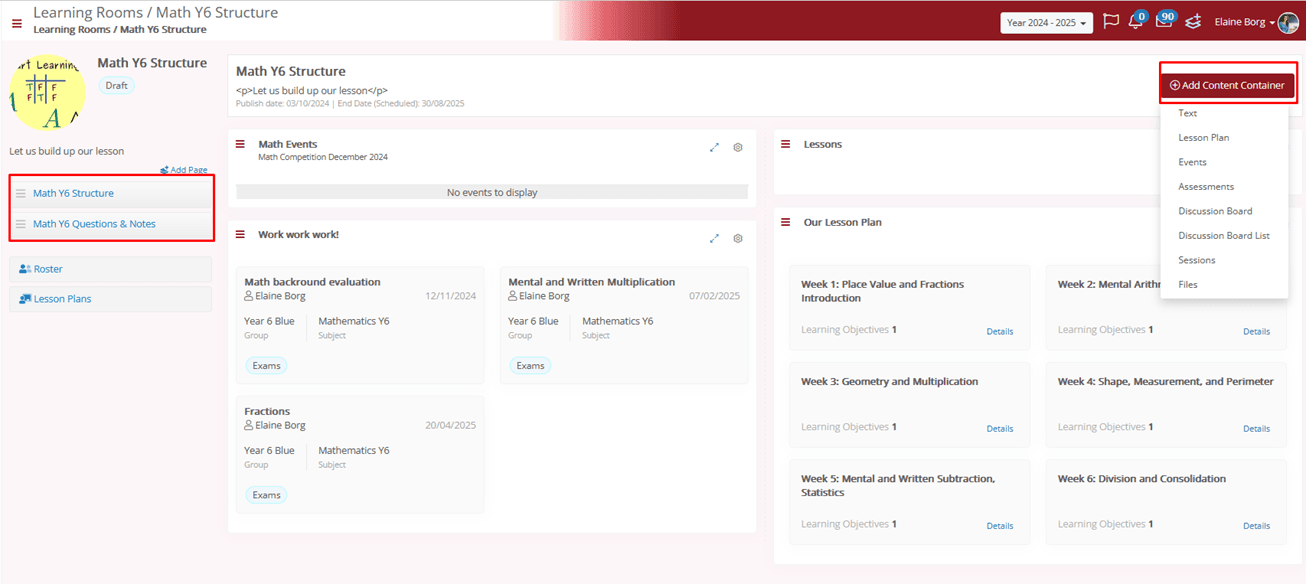1306x584 pixels.
Task: Open Work work work! settings gear
Action: [738, 238]
